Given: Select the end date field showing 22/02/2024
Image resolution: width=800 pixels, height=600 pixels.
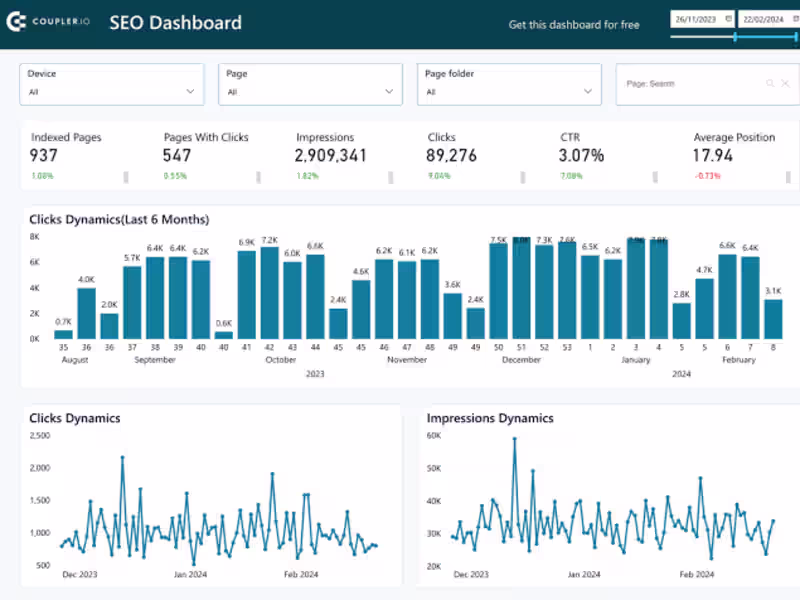Looking at the screenshot, I should (x=762, y=18).
